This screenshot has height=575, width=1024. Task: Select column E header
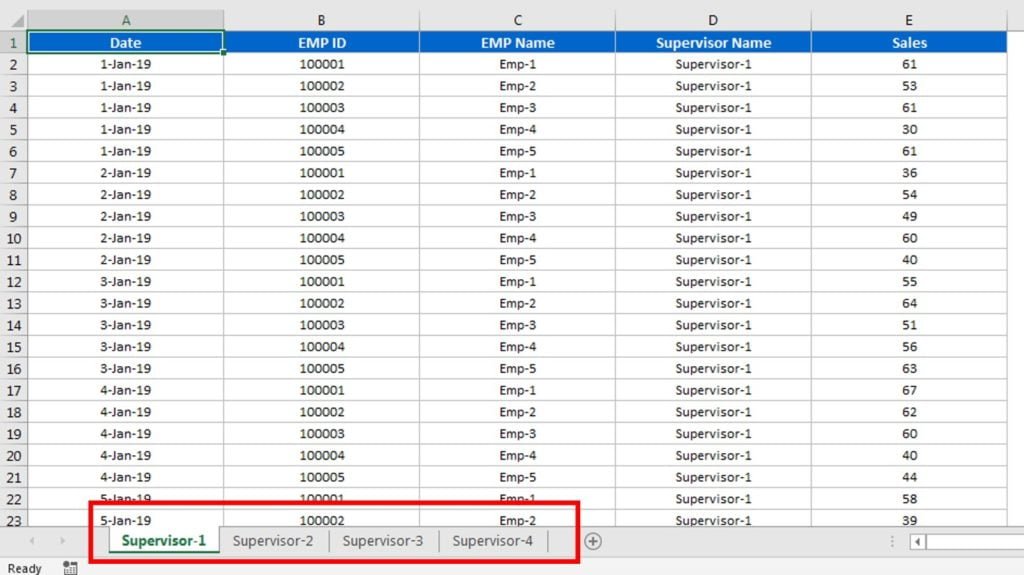point(909,20)
